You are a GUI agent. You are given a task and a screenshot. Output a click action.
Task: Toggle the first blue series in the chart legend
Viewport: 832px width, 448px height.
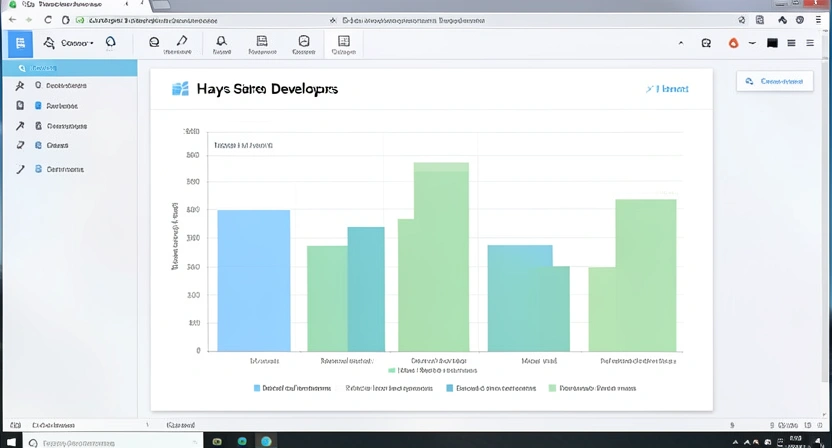tap(257, 387)
